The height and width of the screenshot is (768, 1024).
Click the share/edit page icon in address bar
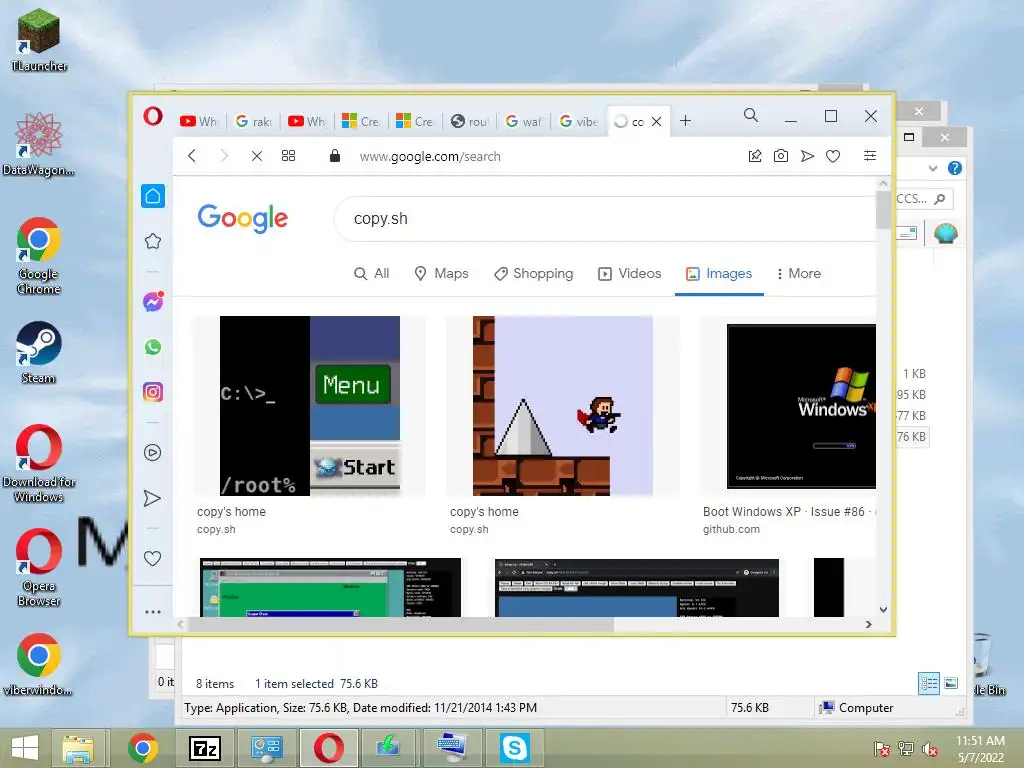[x=755, y=156]
